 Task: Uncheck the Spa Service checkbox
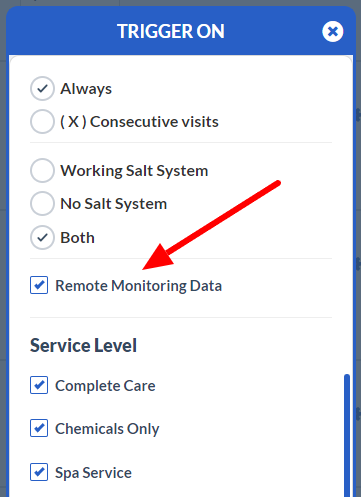pos(39,472)
